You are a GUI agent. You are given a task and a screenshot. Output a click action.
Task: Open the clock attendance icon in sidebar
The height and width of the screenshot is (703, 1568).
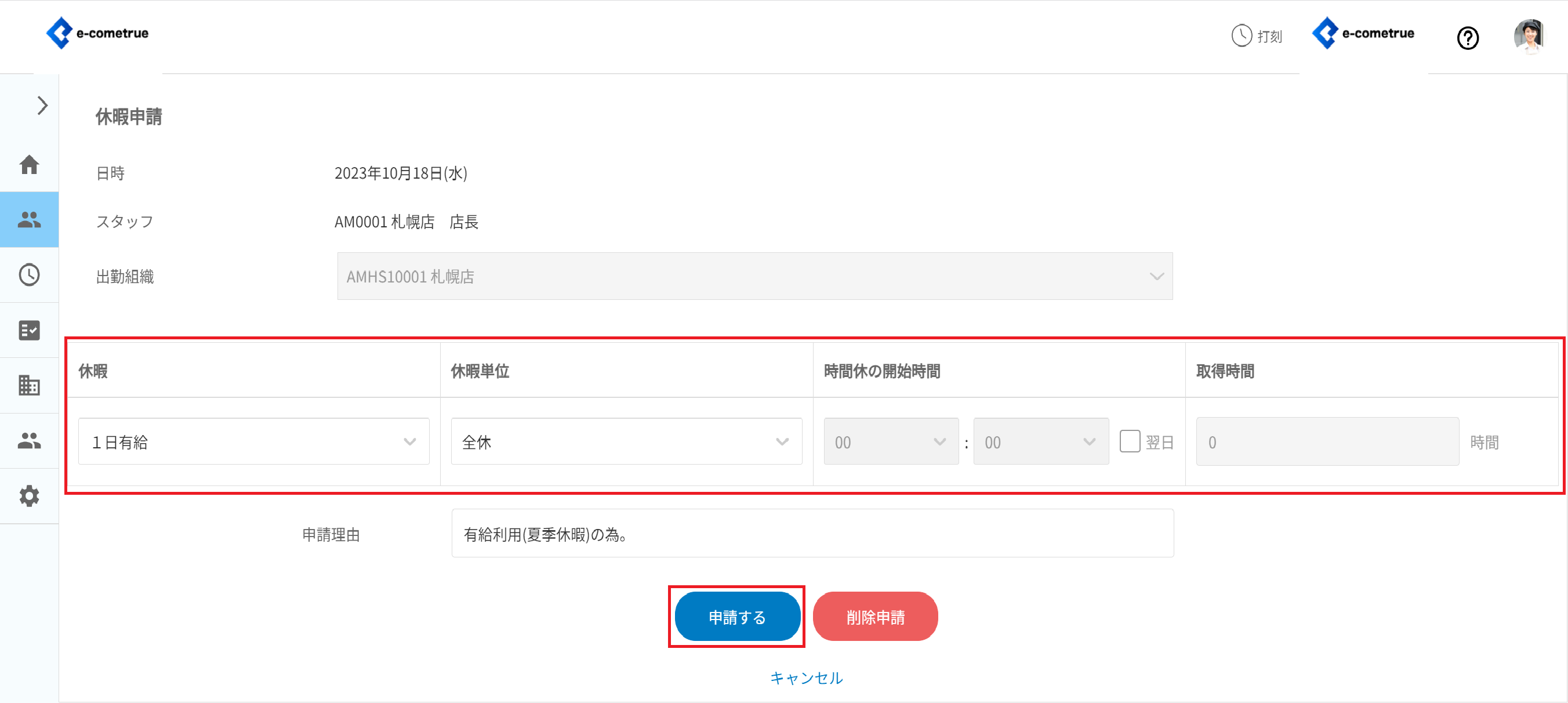click(29, 275)
